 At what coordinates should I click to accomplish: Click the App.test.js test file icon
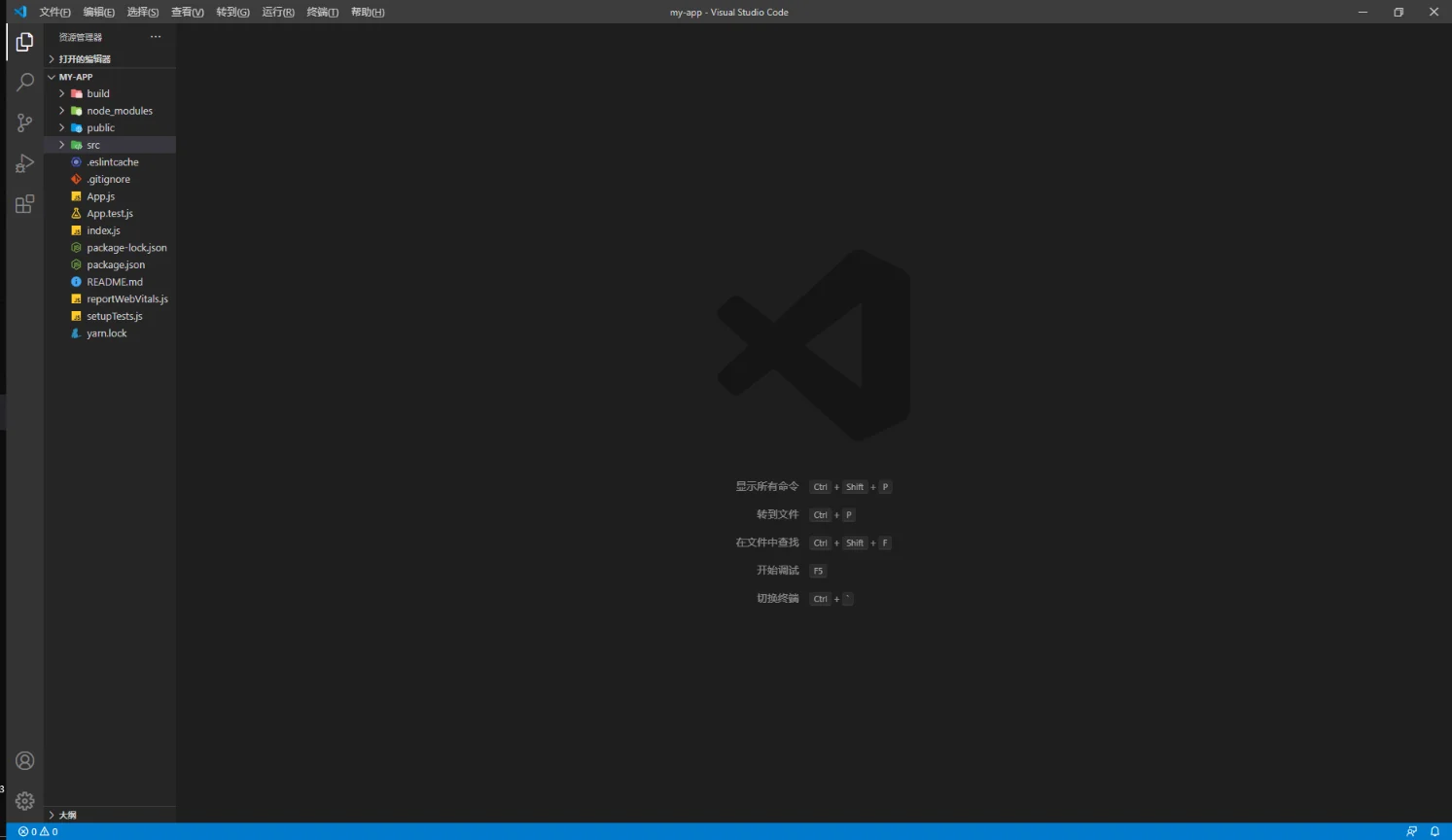tap(76, 213)
